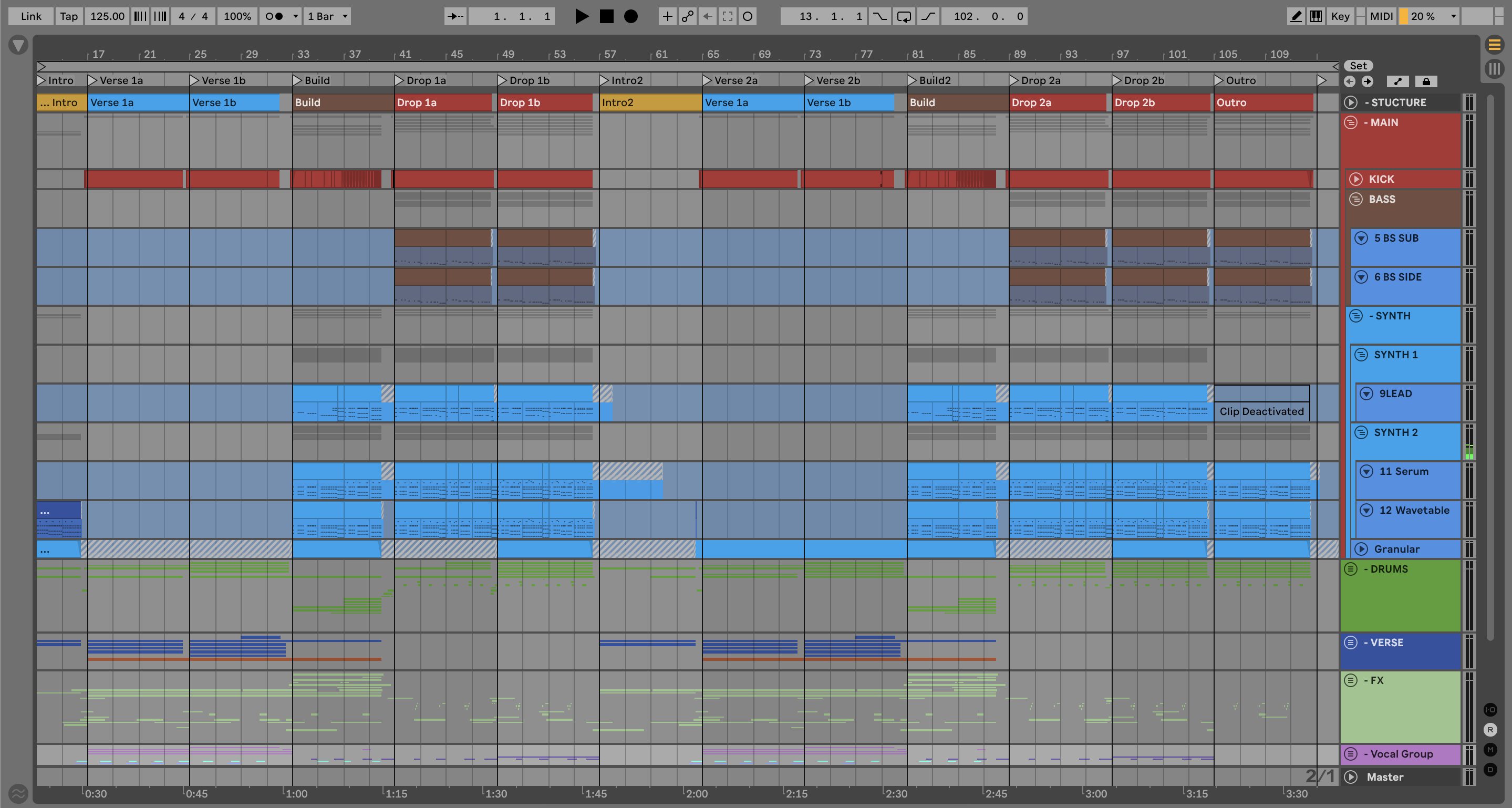Unfold the 9LEAD track
This screenshot has height=808, width=1512.
coord(1366,393)
